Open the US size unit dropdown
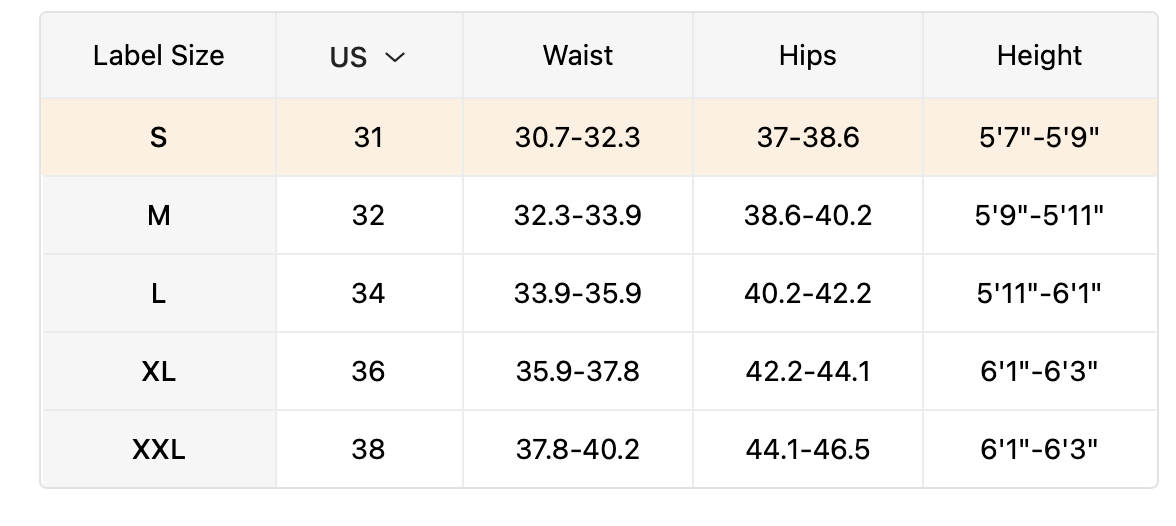The width and height of the screenshot is (1176, 526). [368, 57]
